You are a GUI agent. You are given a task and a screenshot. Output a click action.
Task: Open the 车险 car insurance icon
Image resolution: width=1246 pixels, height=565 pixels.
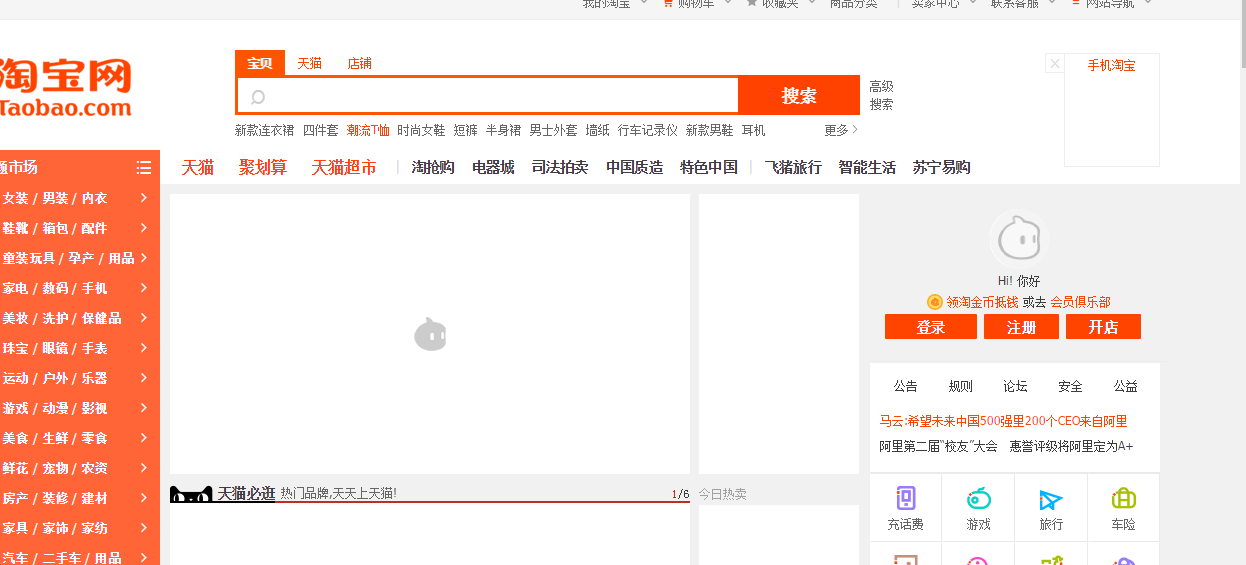[x=1123, y=498]
